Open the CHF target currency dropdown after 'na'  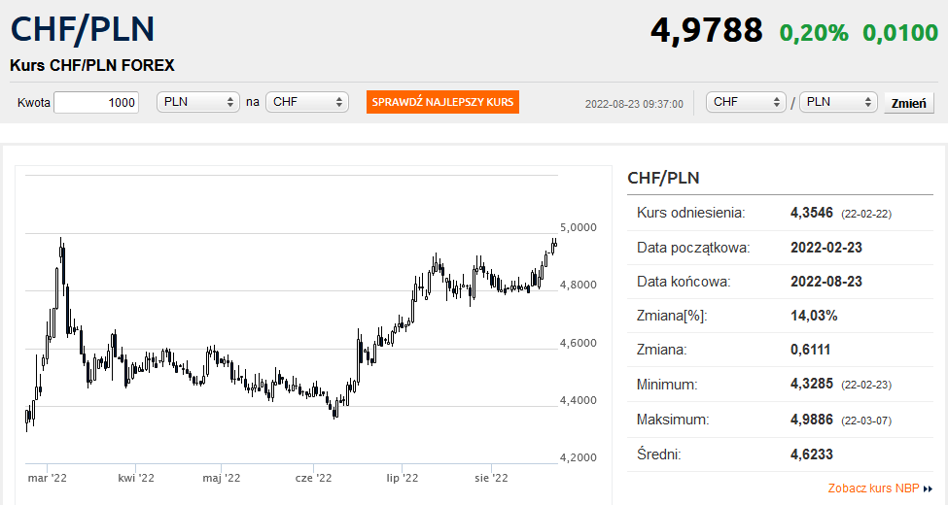pyautogui.click(x=307, y=102)
